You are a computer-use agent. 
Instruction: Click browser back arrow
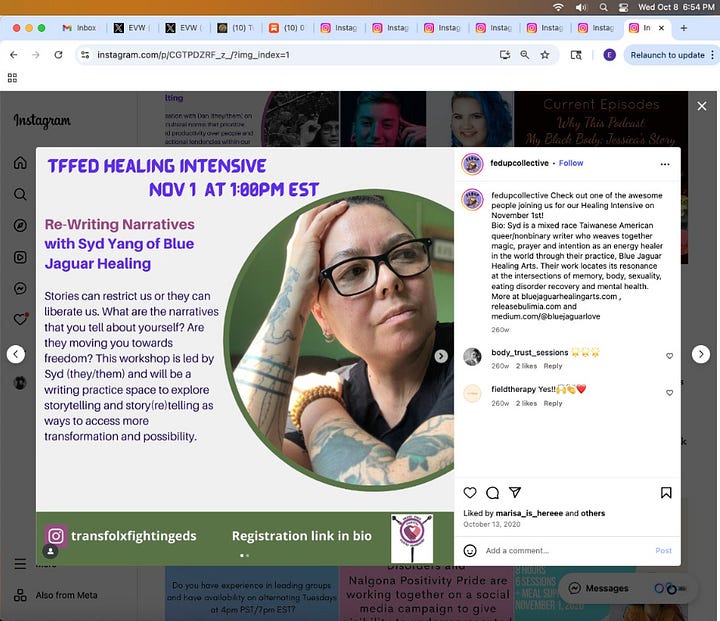click(14, 55)
